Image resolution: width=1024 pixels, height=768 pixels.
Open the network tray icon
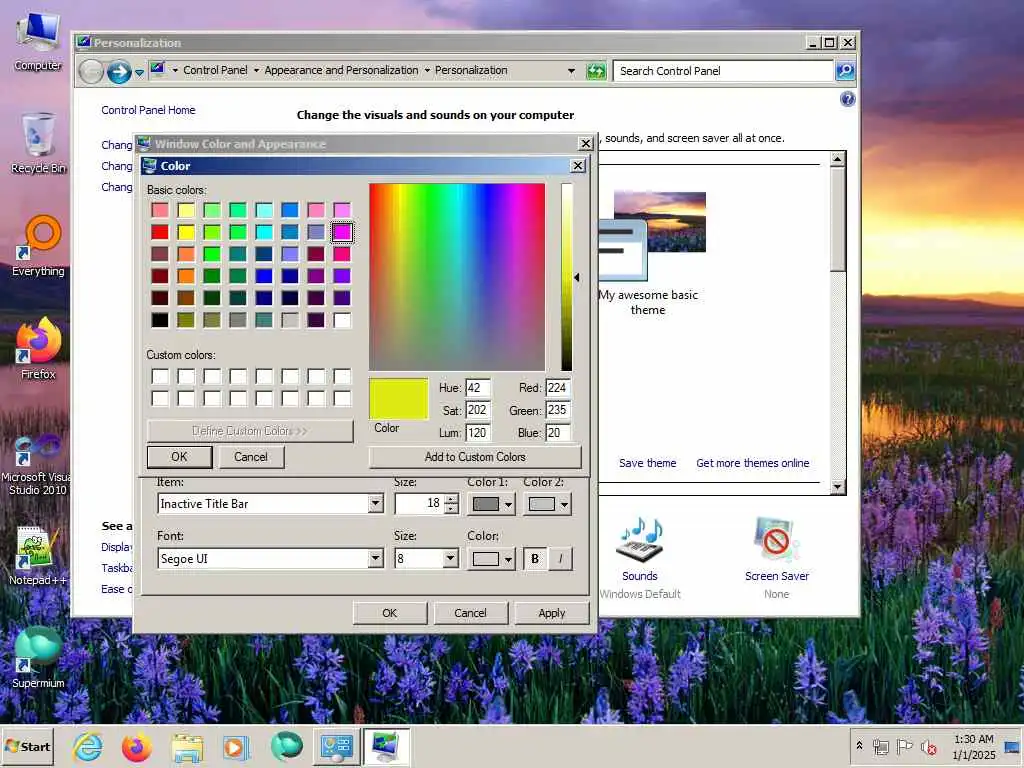click(881, 746)
